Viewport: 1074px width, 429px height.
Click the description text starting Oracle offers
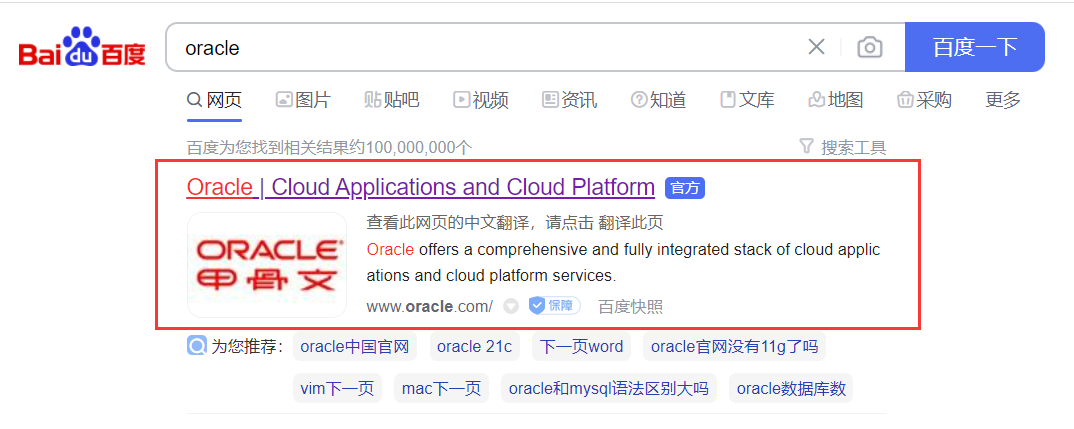[x=623, y=262]
